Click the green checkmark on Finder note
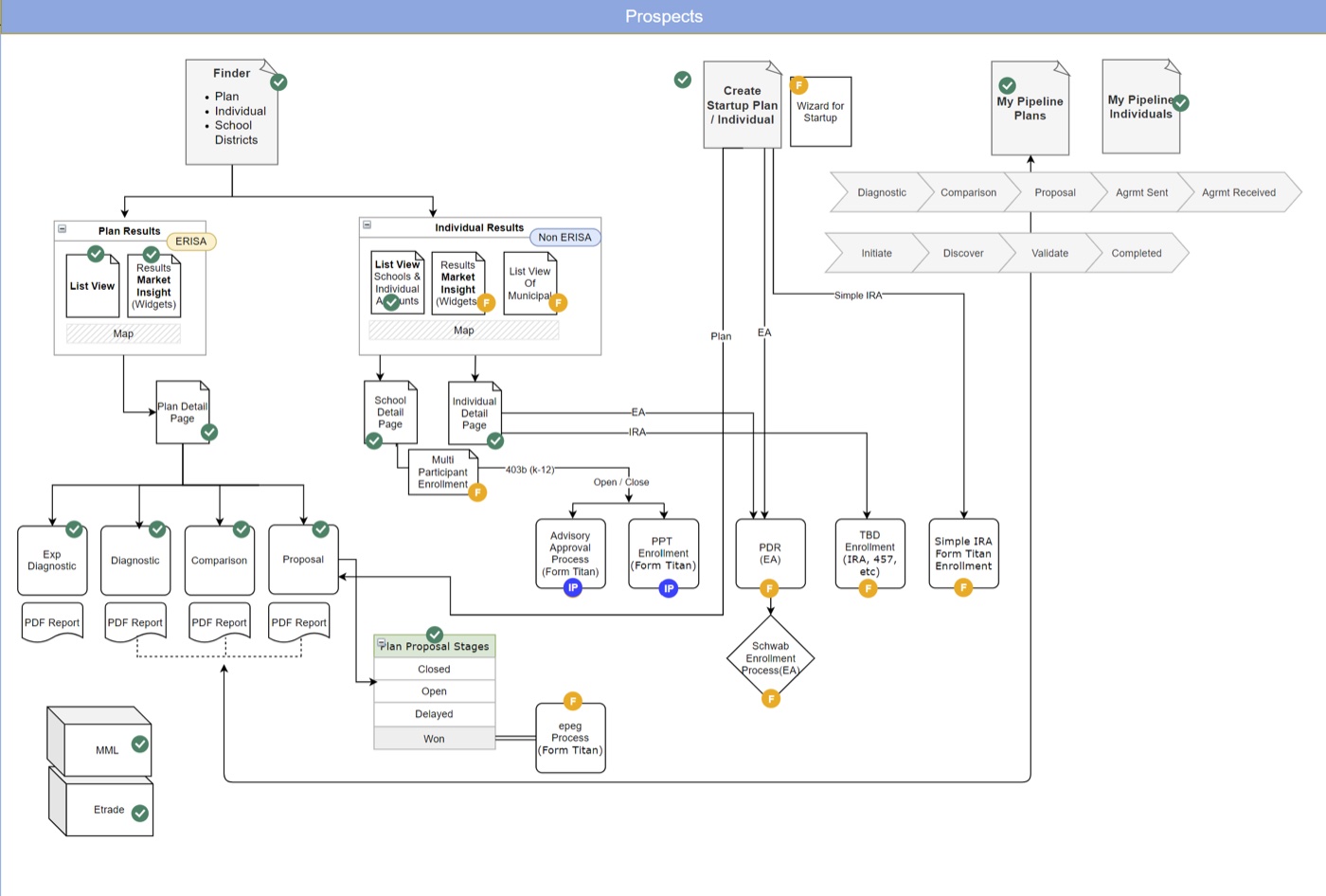This screenshot has height=896, width=1326. (278, 82)
